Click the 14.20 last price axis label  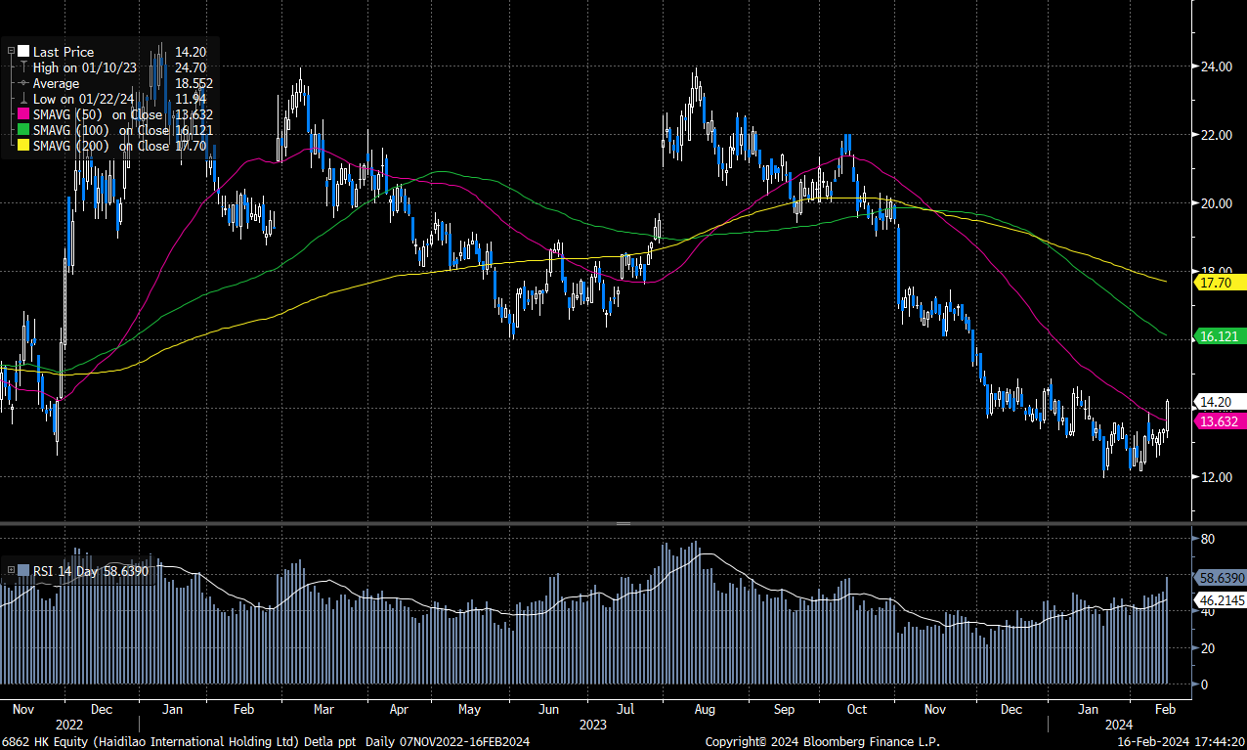[x=1215, y=403]
